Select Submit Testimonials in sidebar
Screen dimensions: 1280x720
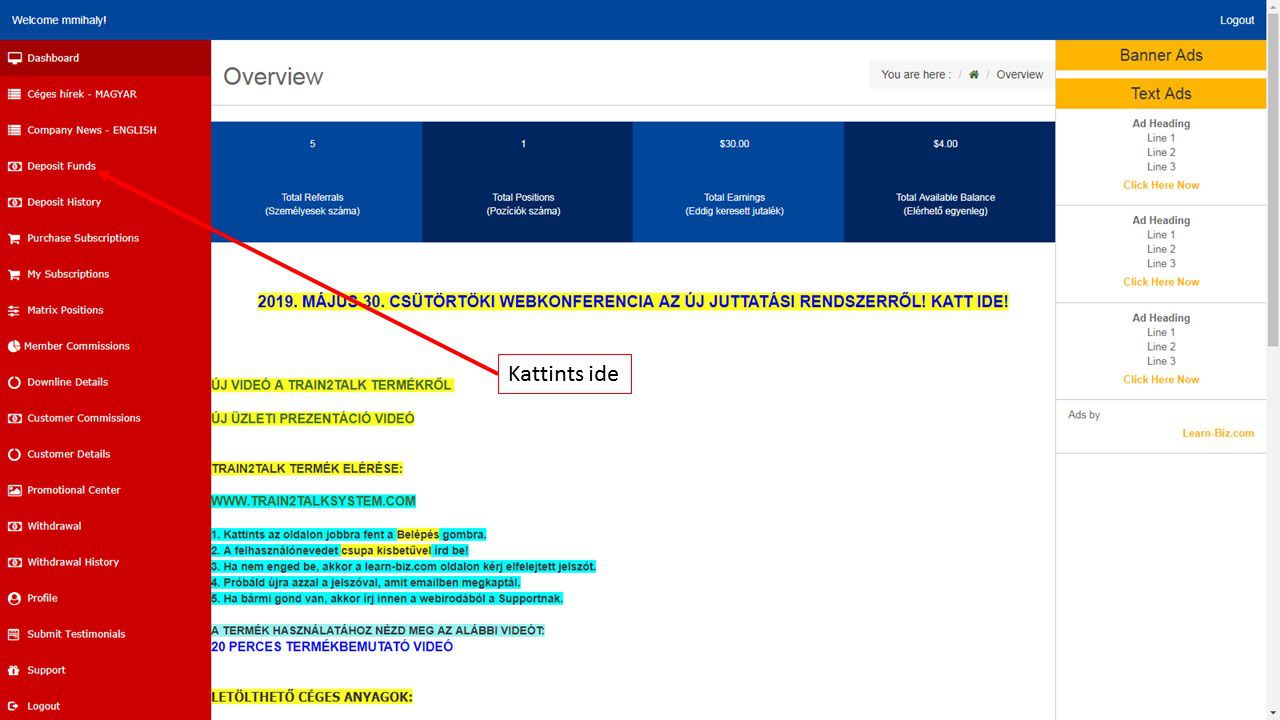click(x=76, y=634)
